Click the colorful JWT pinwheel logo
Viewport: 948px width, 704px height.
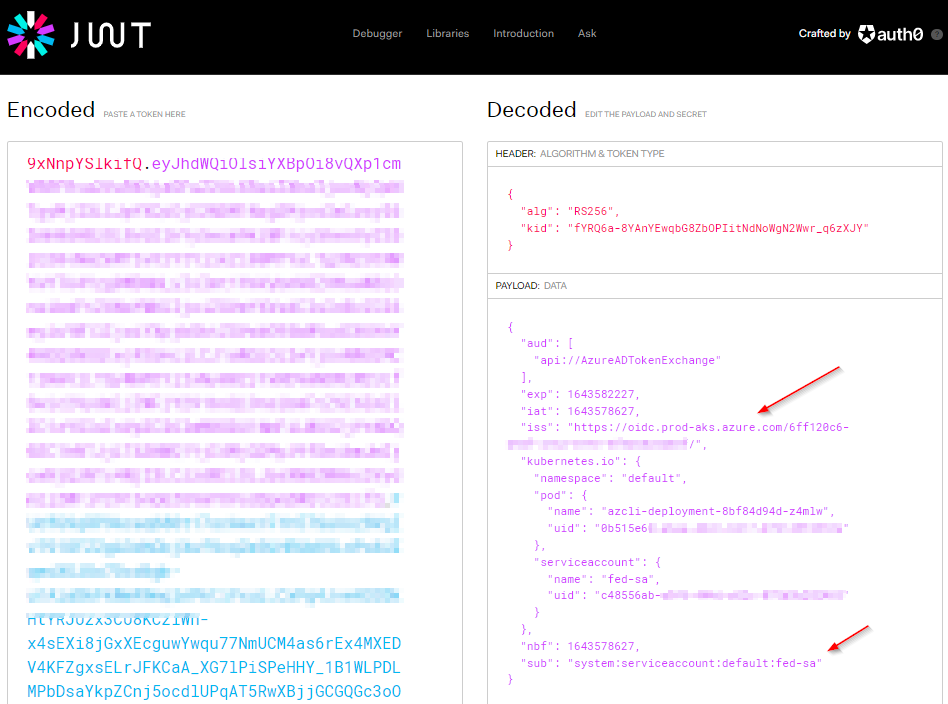point(31,35)
